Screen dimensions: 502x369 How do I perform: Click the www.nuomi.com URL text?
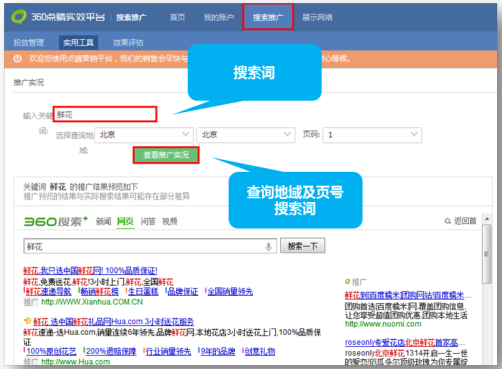(x=383, y=324)
